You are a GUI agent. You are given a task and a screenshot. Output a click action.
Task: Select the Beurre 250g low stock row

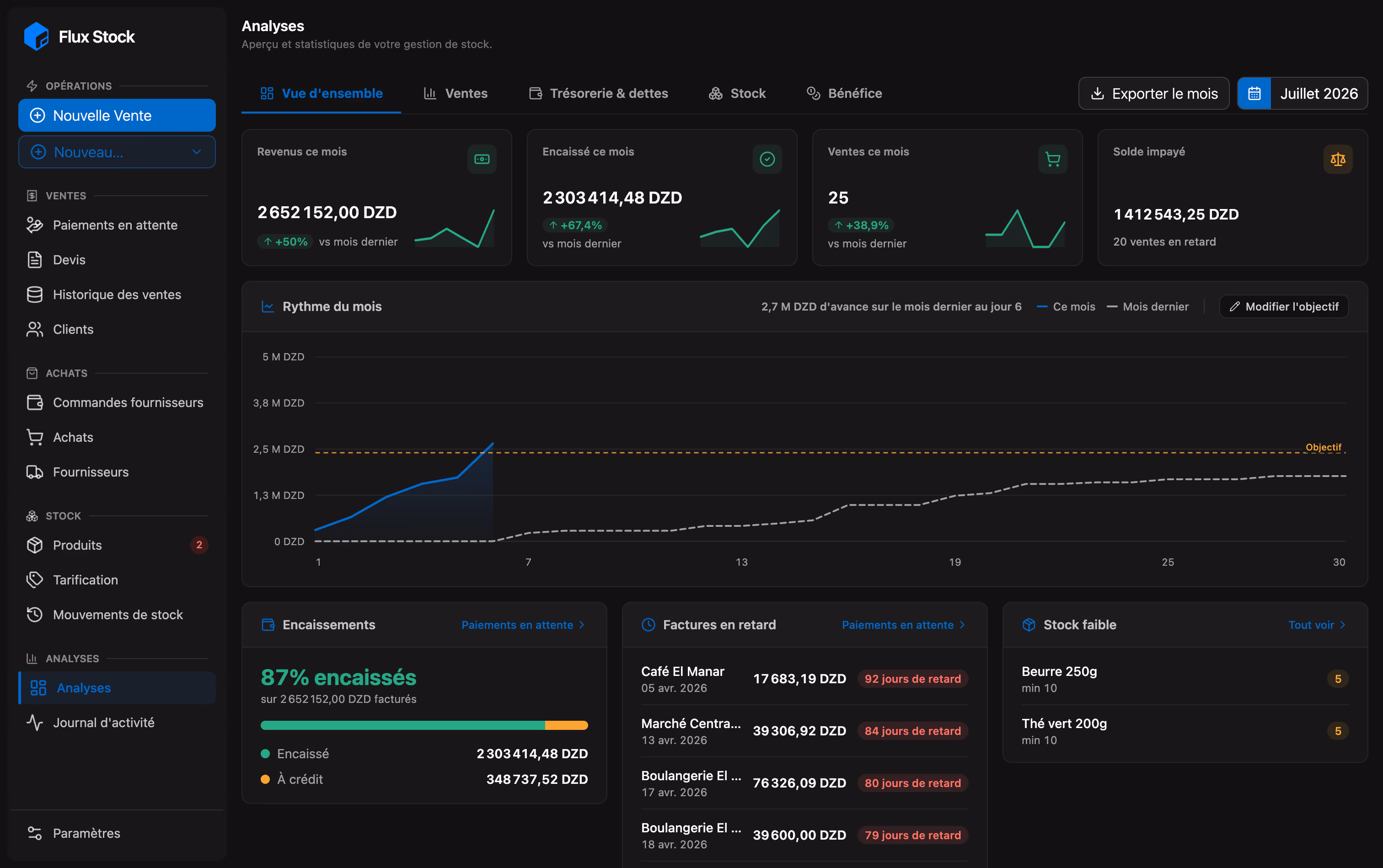coord(1185,679)
